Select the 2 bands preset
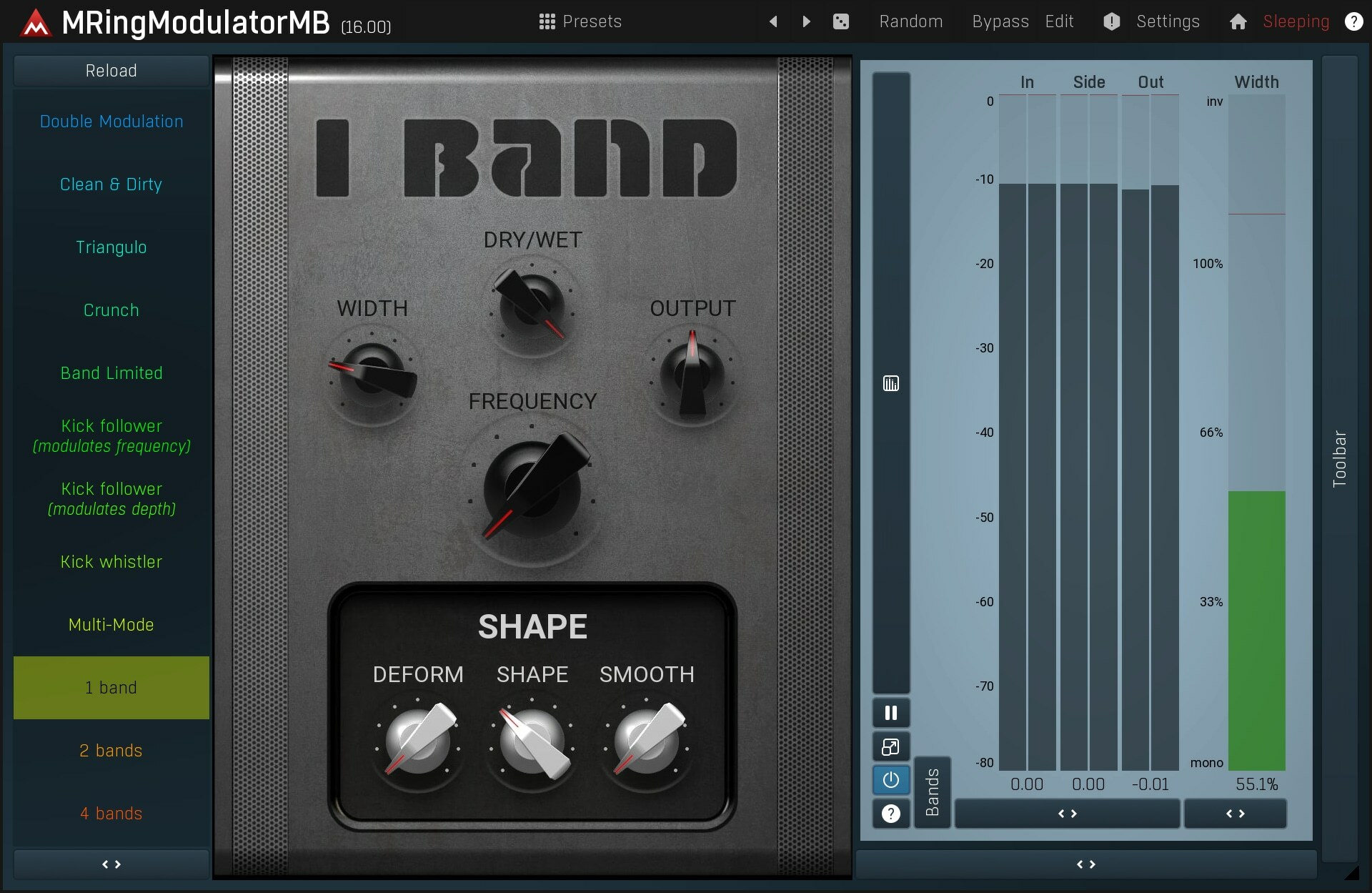This screenshot has height=893, width=1372. (x=111, y=750)
